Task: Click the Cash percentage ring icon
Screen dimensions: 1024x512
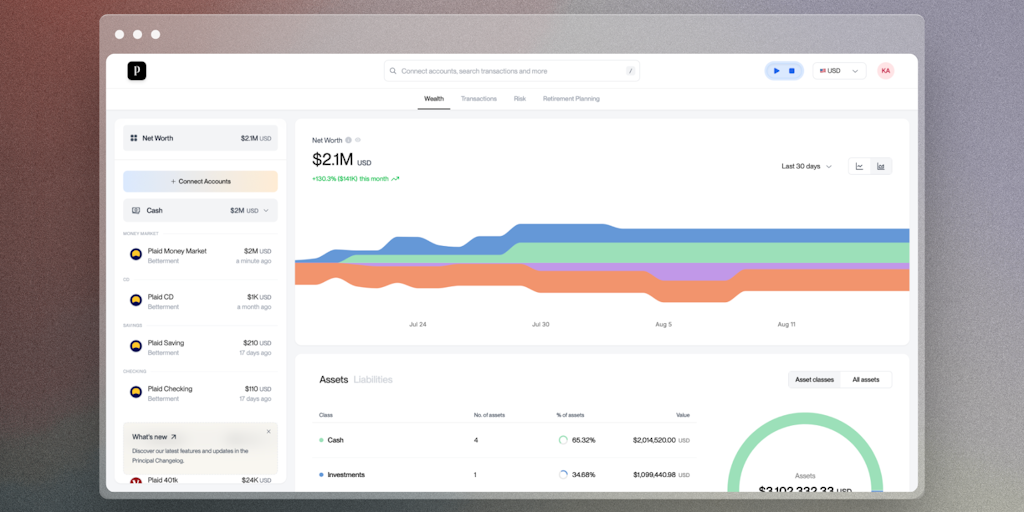Action: click(x=563, y=440)
